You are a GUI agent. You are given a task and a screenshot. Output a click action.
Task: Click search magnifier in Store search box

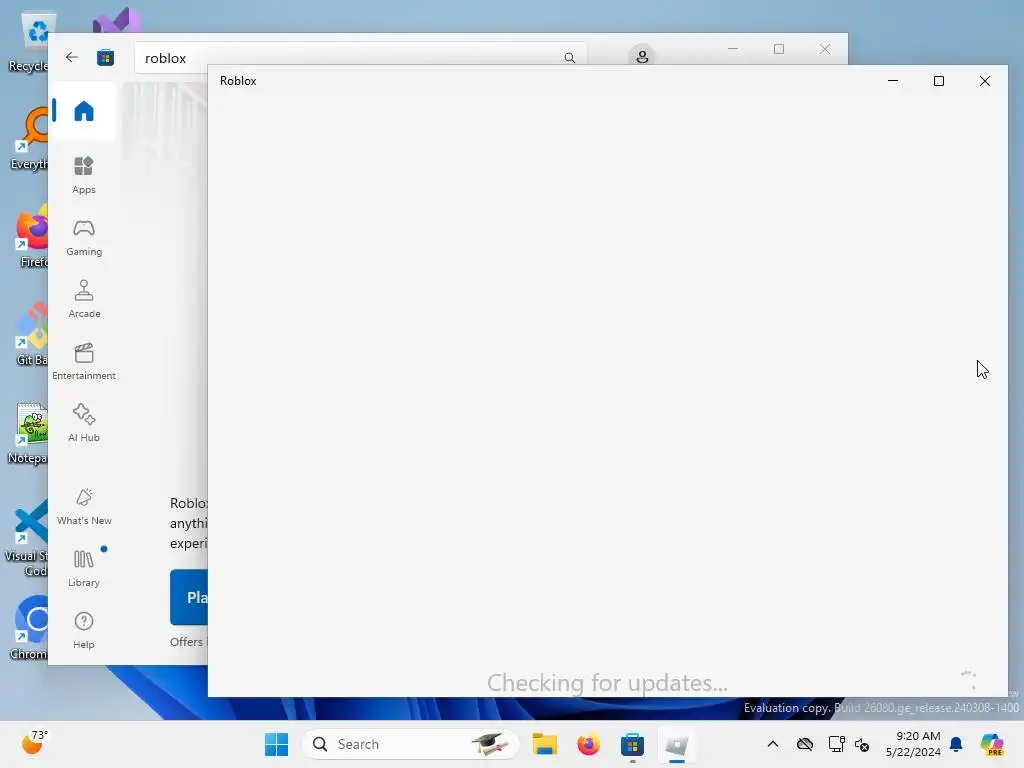(x=569, y=58)
